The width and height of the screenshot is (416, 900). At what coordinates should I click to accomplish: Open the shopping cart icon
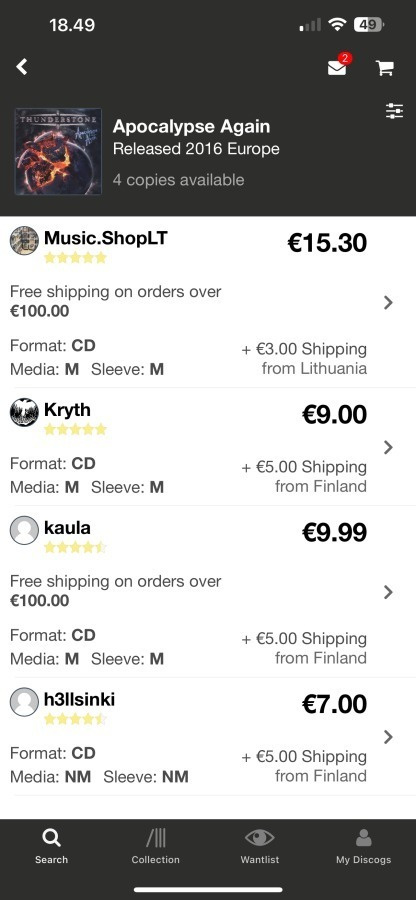pyautogui.click(x=384, y=68)
